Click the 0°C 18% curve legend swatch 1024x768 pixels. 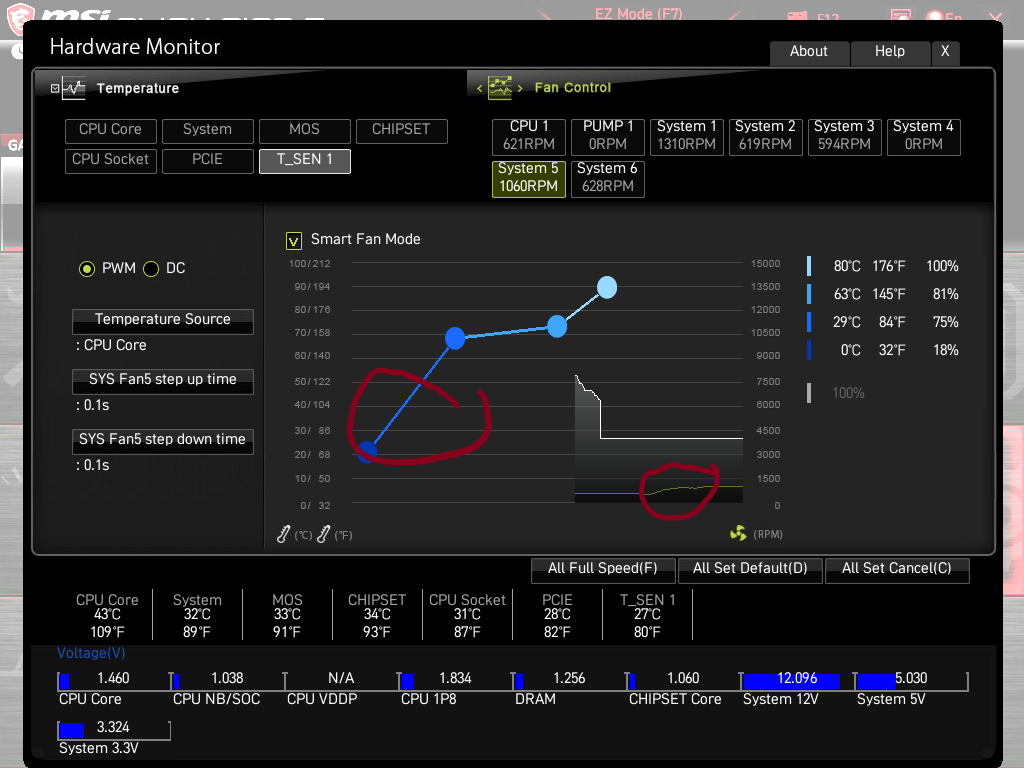[x=809, y=350]
